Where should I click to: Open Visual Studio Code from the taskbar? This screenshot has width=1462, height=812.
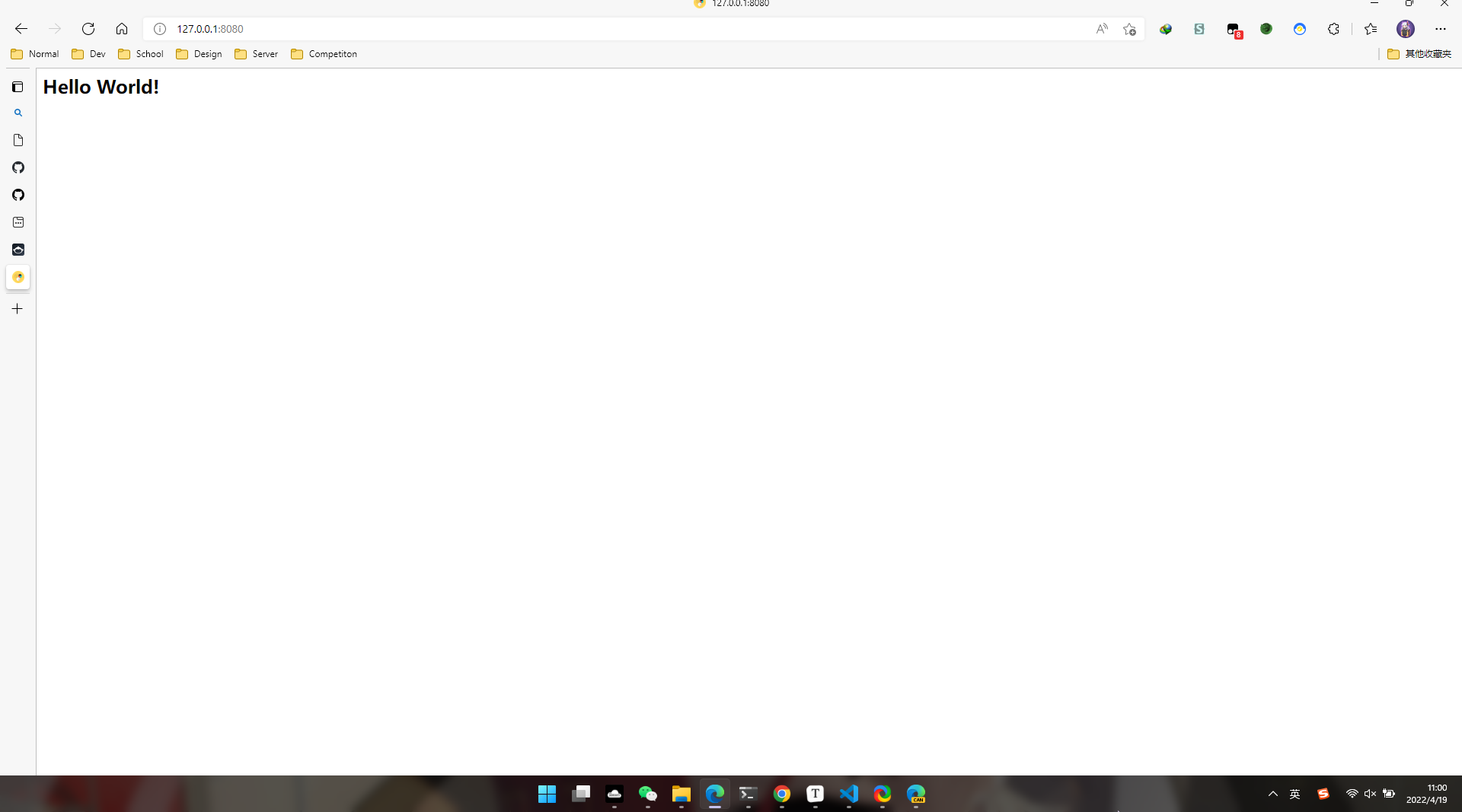[x=848, y=794]
